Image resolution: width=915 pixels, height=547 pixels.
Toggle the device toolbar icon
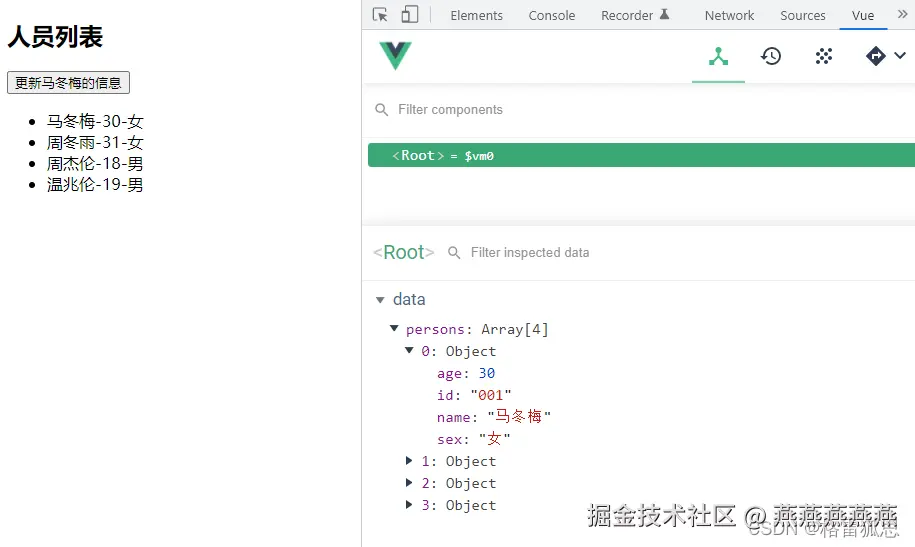tap(409, 15)
